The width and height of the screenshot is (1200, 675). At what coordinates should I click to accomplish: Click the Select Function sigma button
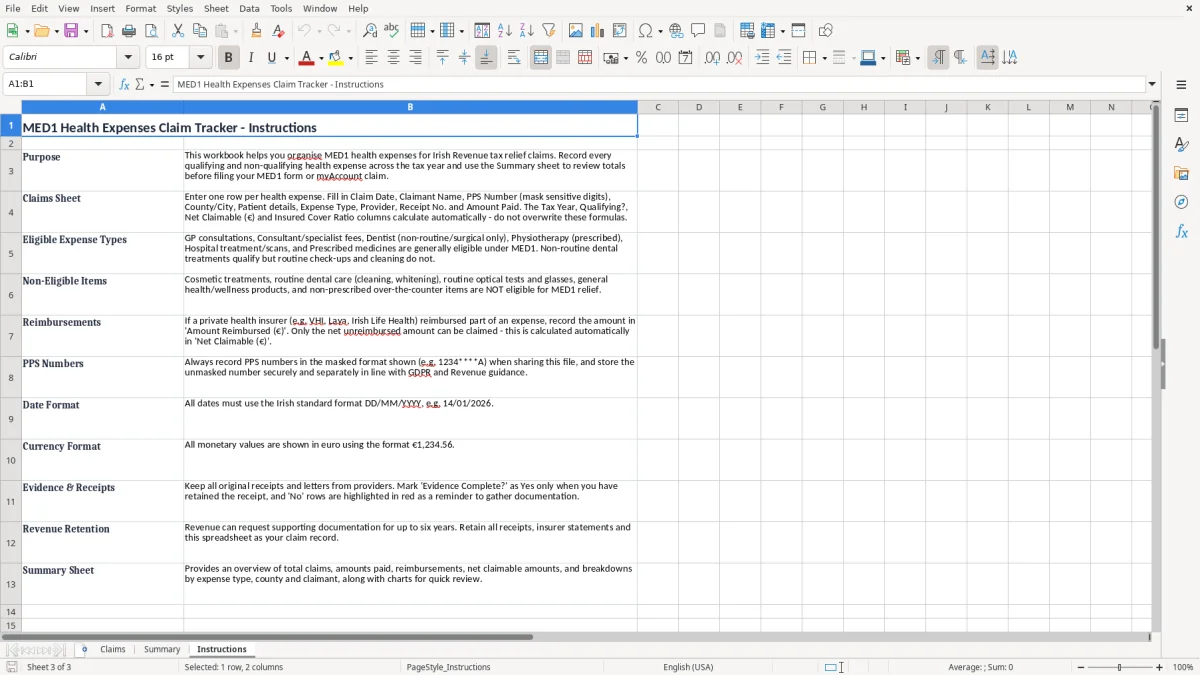[x=139, y=85]
